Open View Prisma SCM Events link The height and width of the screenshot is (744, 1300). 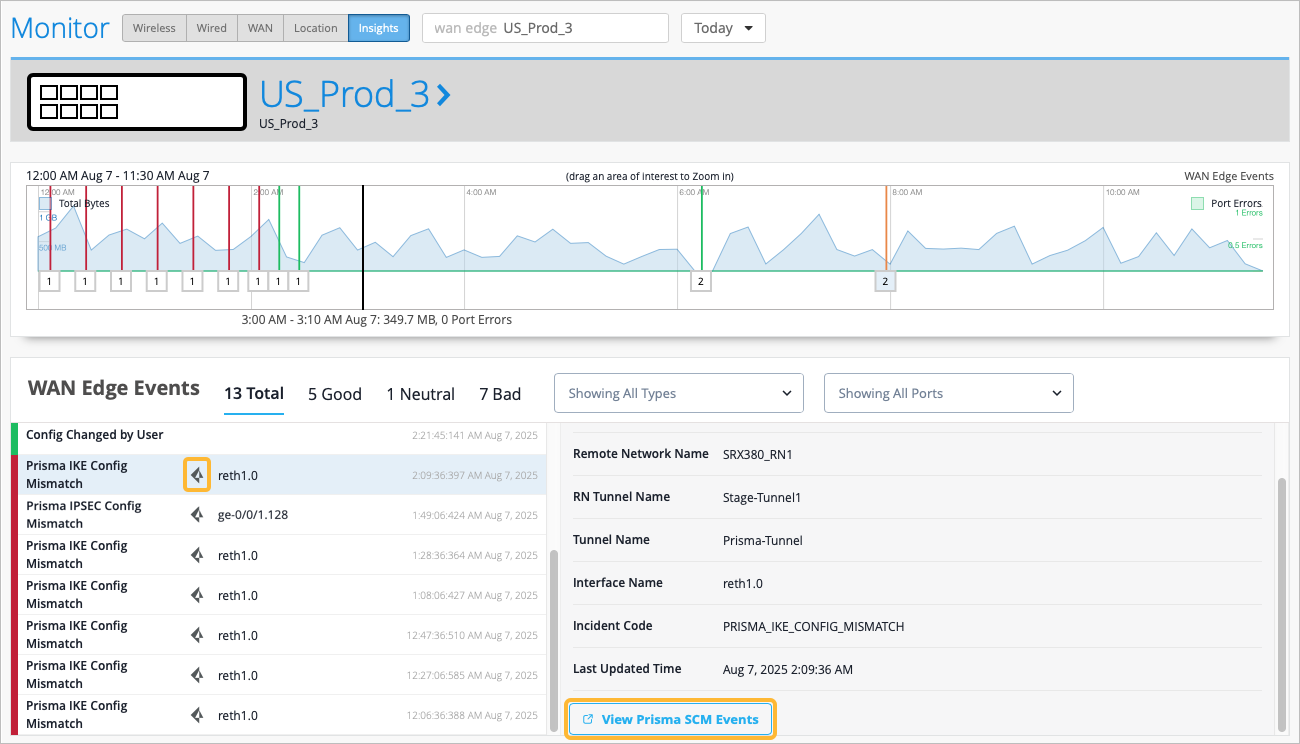pyautogui.click(x=670, y=719)
